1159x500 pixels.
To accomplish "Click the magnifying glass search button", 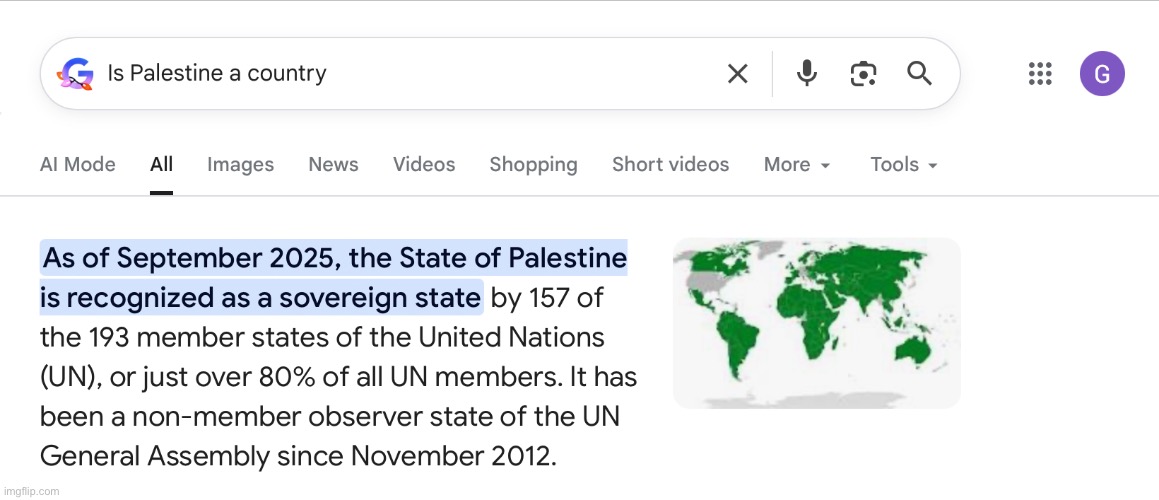I will [x=919, y=73].
